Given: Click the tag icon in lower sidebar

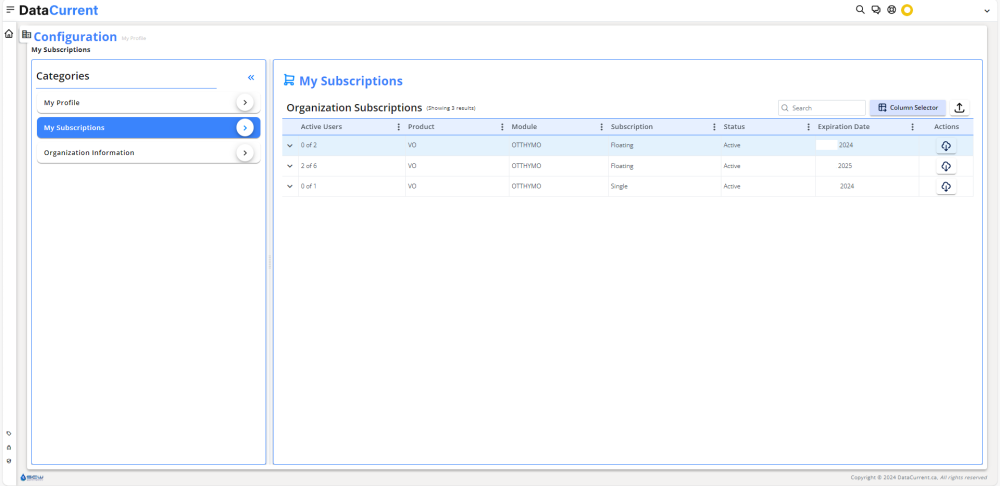Looking at the screenshot, I should coord(8,434).
